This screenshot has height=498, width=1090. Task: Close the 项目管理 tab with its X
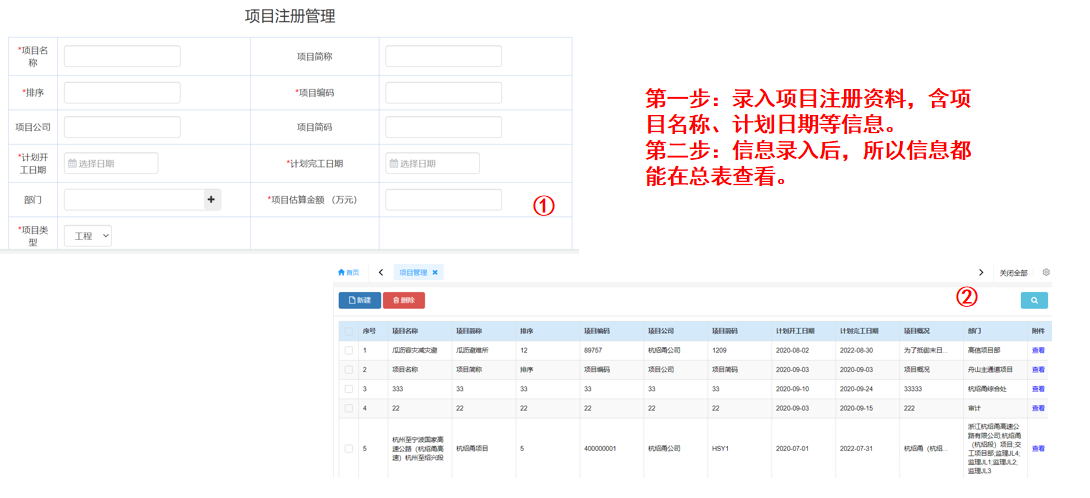[x=435, y=272]
